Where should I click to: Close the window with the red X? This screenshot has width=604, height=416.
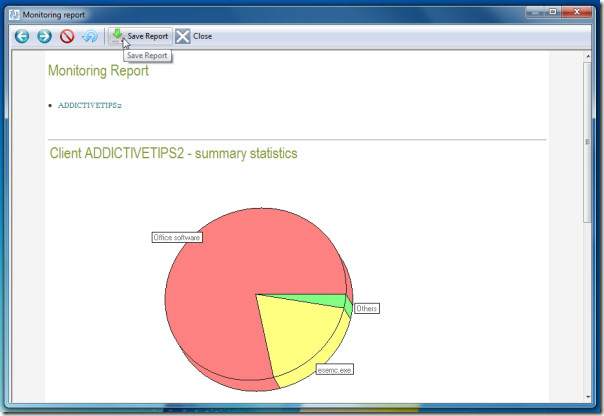point(576,12)
